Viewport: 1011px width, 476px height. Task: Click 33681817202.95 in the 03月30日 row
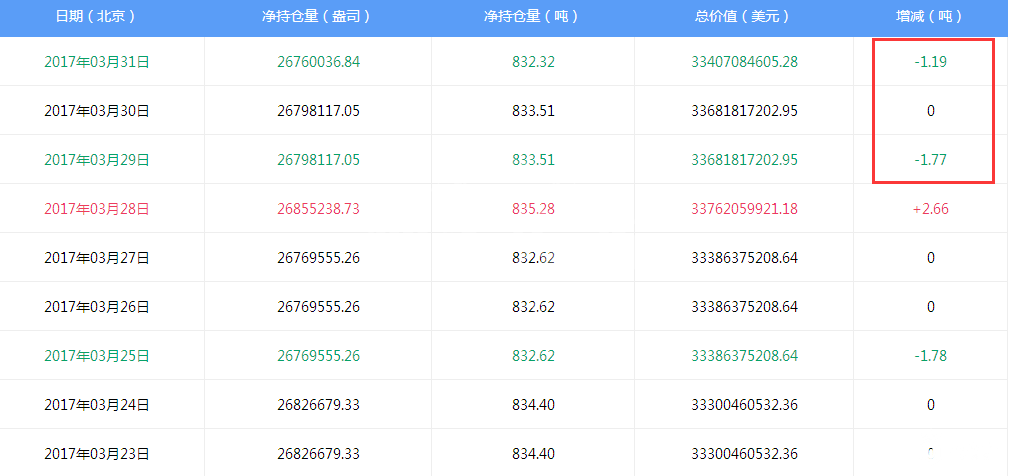point(745,111)
